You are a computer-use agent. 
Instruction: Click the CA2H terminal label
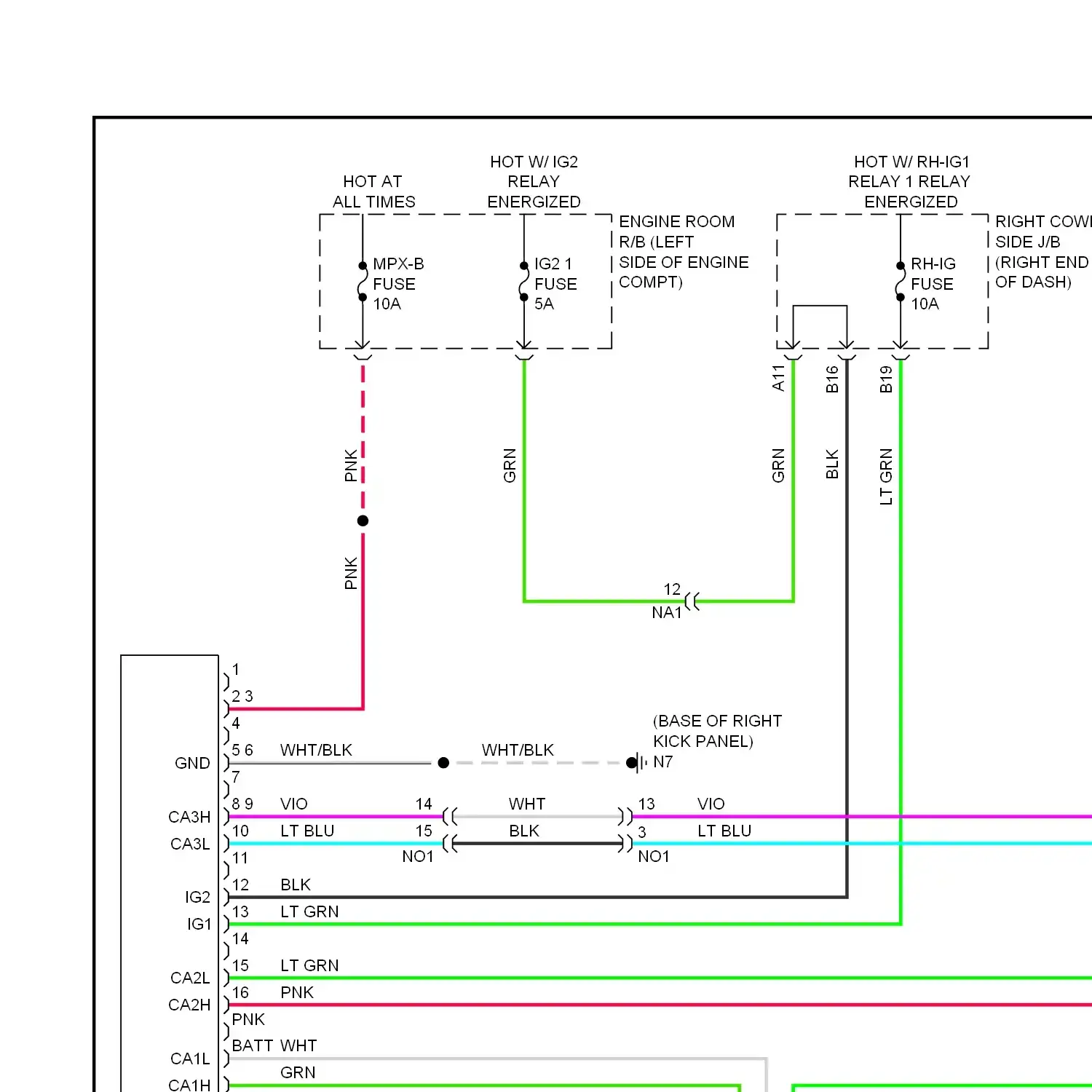[189, 1005]
